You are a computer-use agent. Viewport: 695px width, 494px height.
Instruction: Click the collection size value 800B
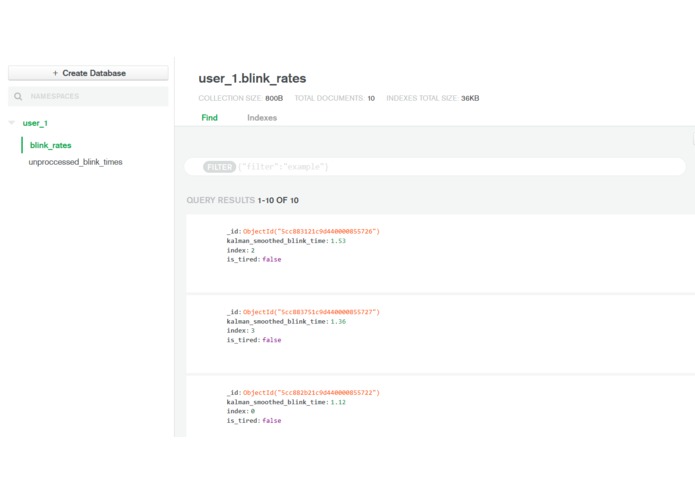click(x=274, y=98)
